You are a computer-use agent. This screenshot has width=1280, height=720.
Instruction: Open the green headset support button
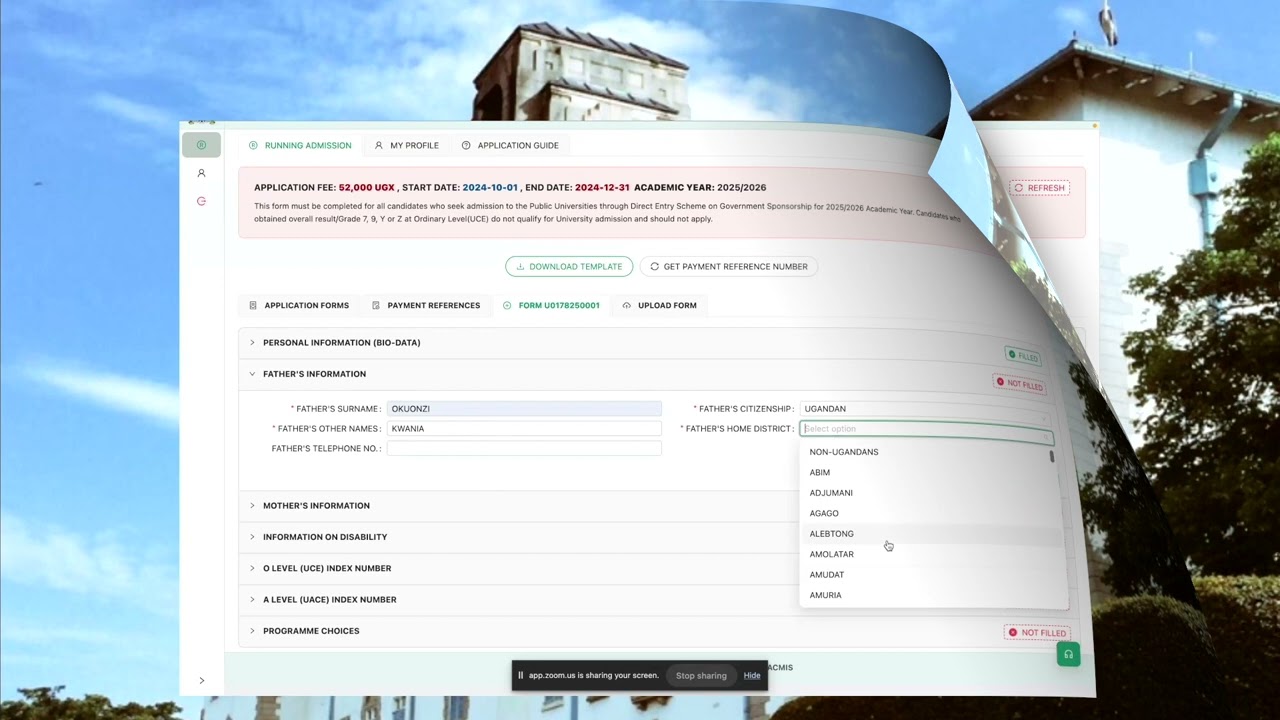(x=1068, y=655)
